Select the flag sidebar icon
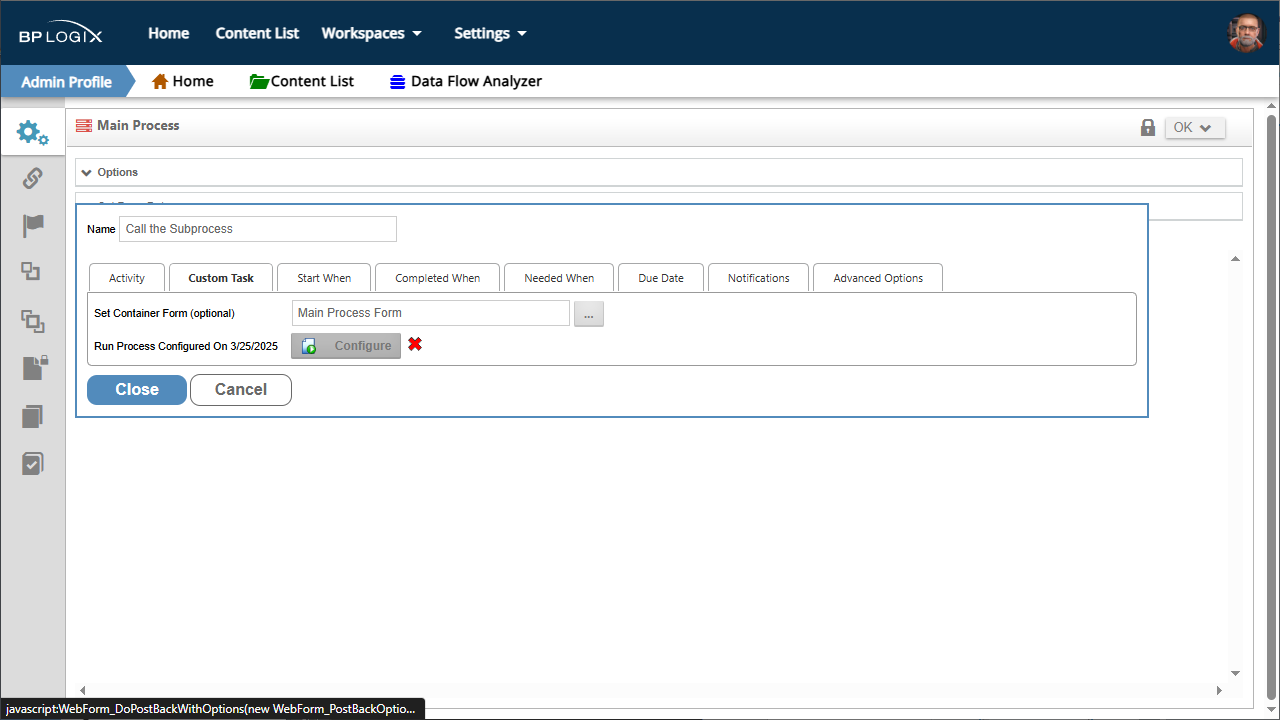This screenshot has height=720, width=1280. (x=33, y=226)
